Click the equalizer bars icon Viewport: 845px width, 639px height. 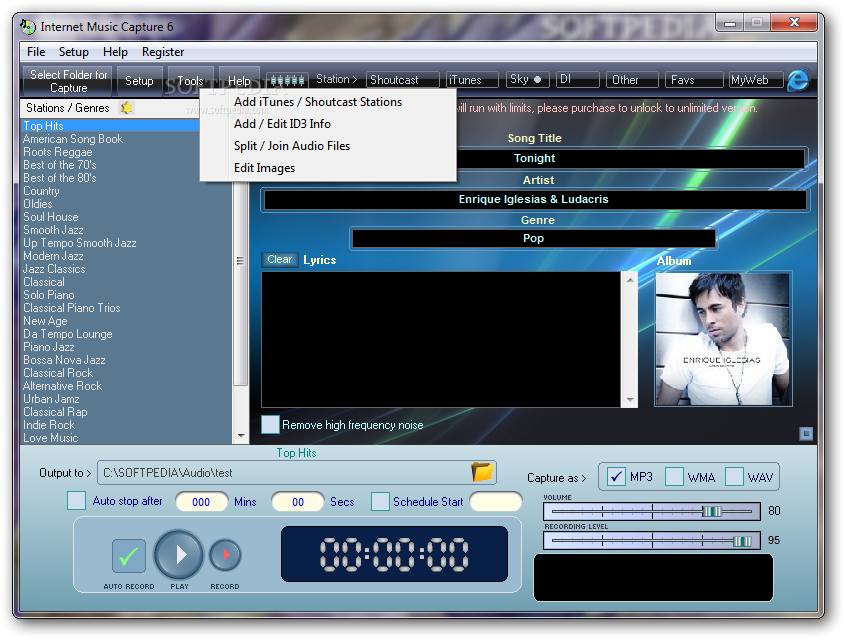[x=287, y=80]
